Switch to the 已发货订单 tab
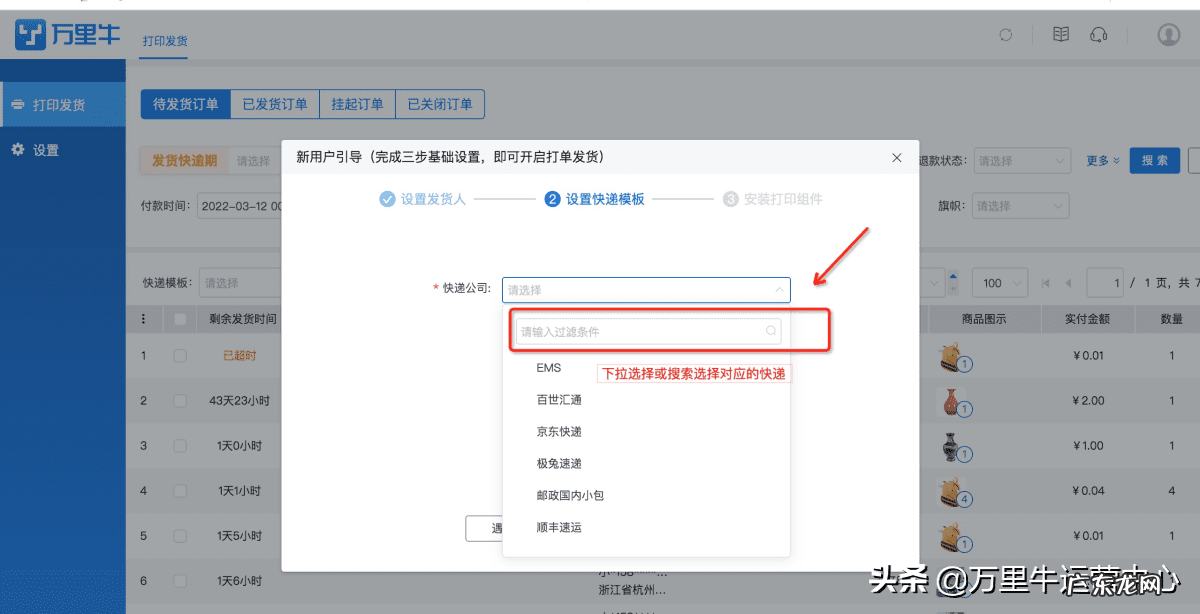Screen dimensions: 1200x614 tap(273, 103)
